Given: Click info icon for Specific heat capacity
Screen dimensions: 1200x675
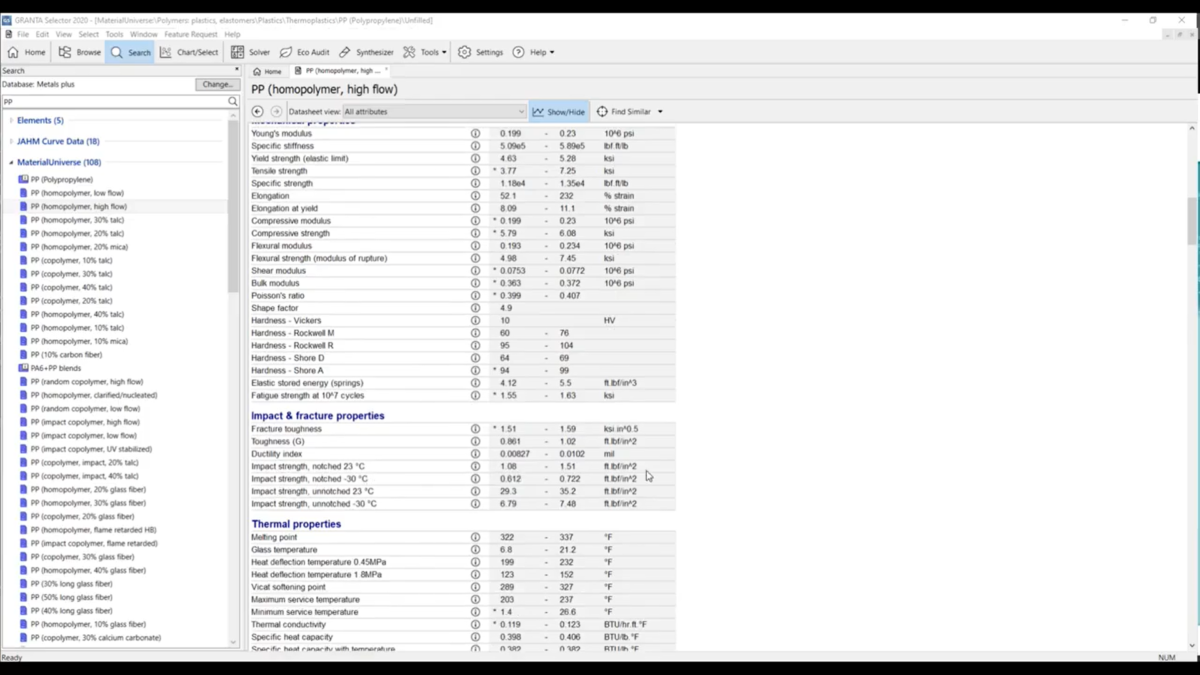Looking at the screenshot, I should (x=475, y=637).
